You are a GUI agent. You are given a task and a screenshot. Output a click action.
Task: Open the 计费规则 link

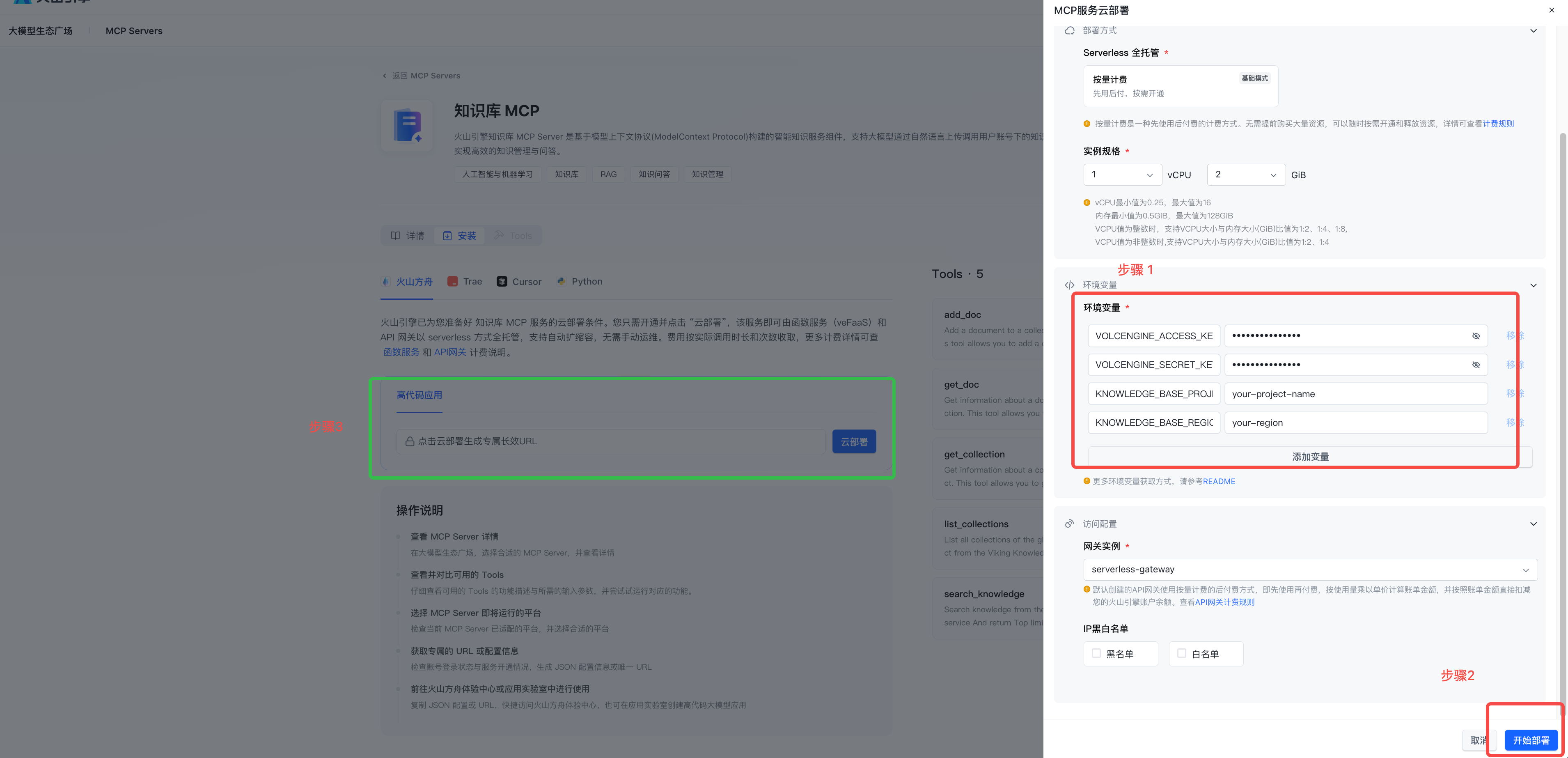pyautogui.click(x=1498, y=124)
